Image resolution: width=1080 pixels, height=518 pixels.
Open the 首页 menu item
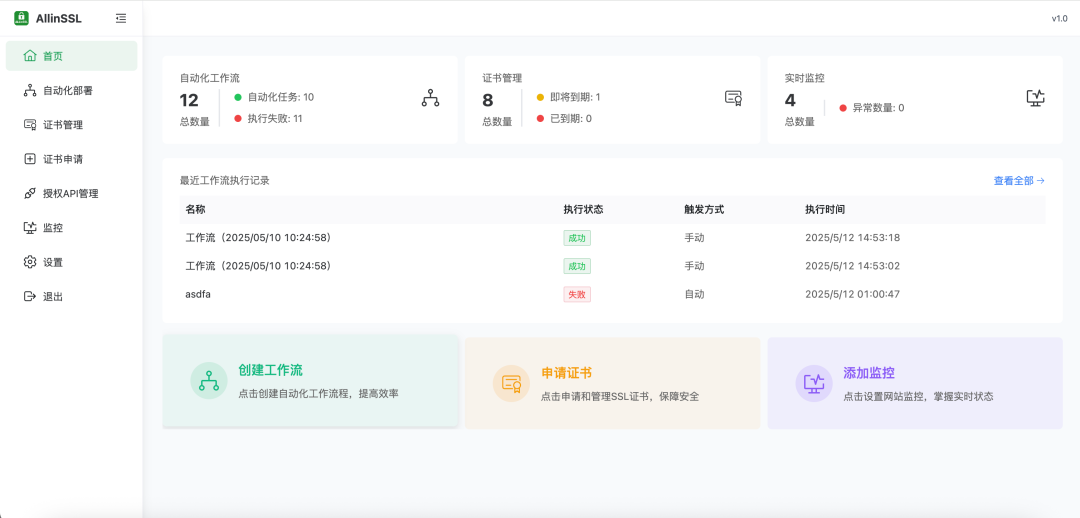(72, 56)
